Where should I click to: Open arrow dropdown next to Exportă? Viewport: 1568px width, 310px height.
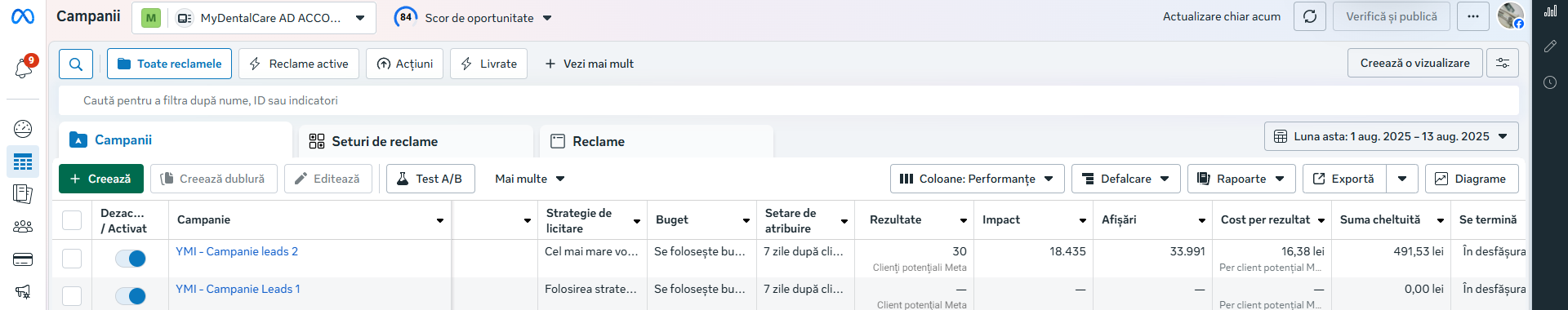(x=1402, y=179)
